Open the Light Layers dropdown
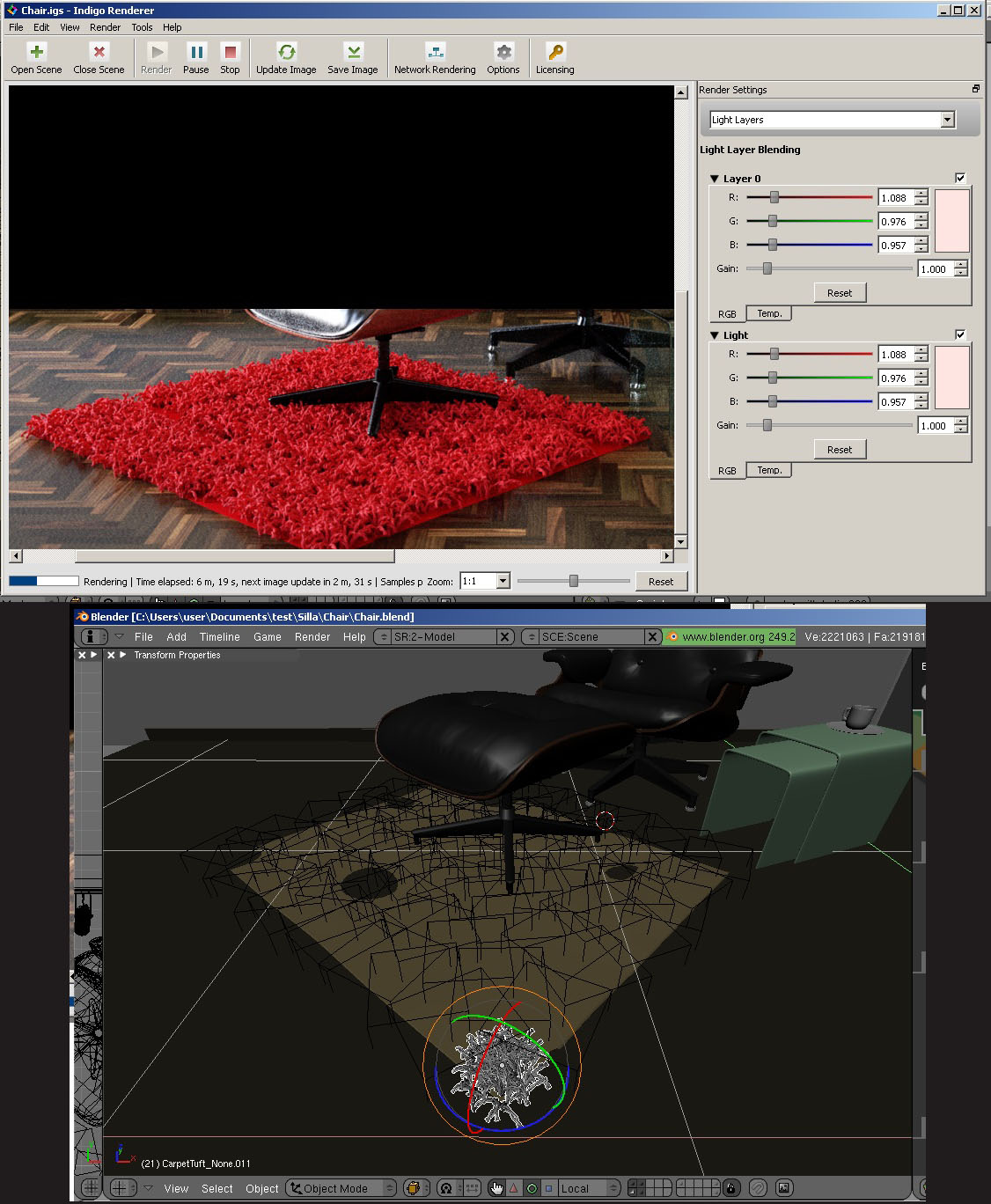Screen dimensions: 991x1204 pos(832,120)
